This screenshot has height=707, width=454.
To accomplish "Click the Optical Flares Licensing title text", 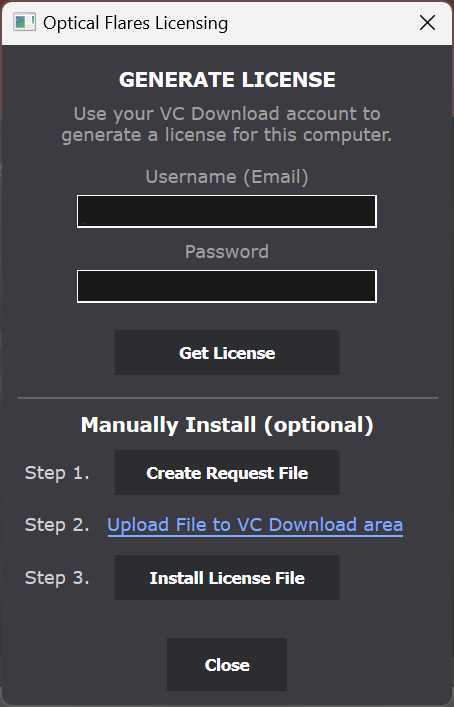I will [135, 23].
